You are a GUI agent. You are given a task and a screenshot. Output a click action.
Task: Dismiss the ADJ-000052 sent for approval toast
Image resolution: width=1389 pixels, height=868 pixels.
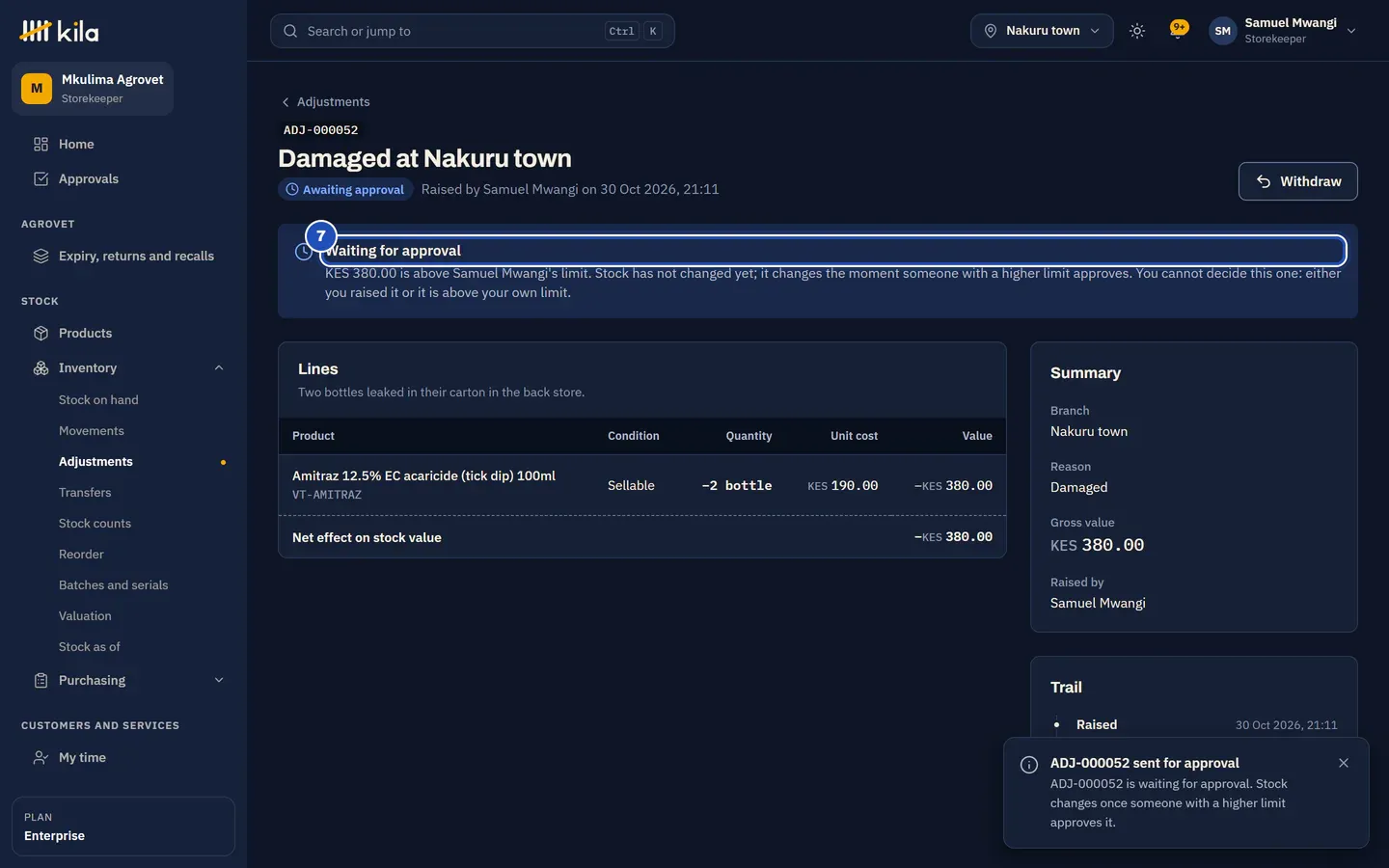[1344, 763]
